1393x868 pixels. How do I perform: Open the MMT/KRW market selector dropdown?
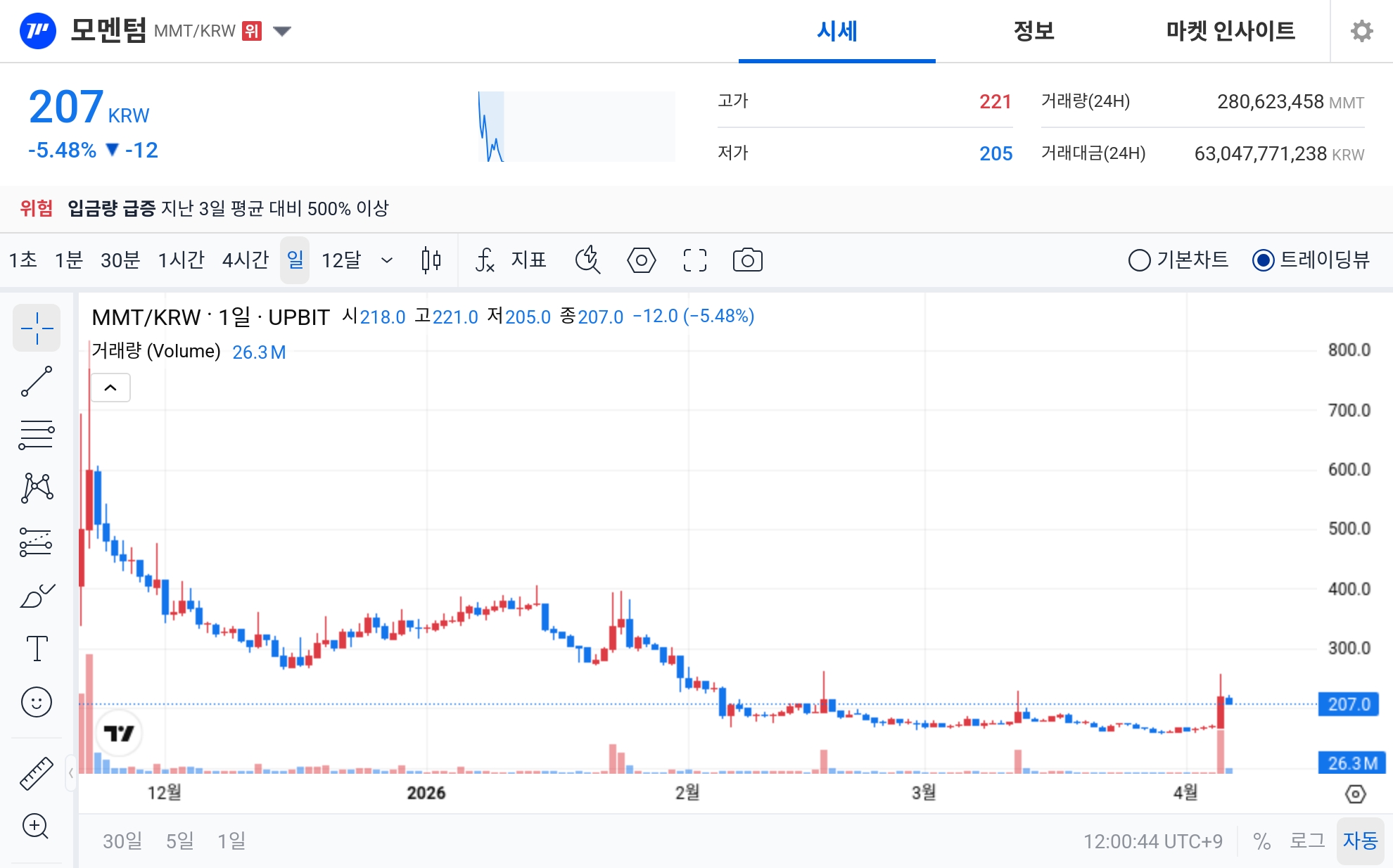[x=280, y=31]
